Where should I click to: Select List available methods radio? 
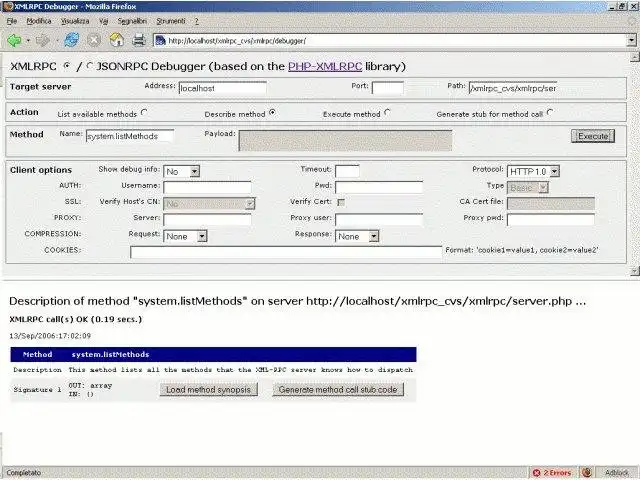[144, 112]
